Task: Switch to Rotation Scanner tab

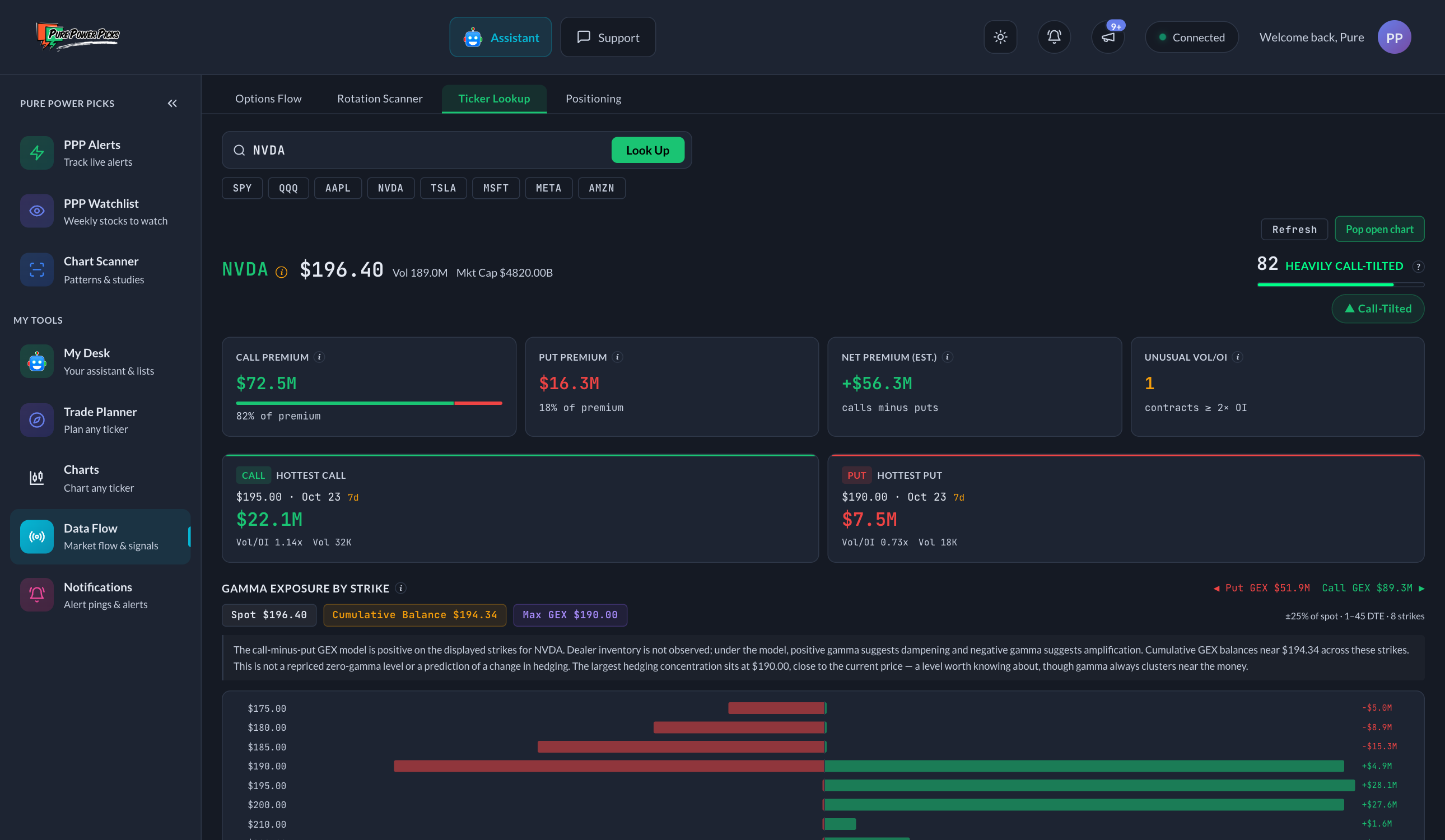Action: coord(380,99)
